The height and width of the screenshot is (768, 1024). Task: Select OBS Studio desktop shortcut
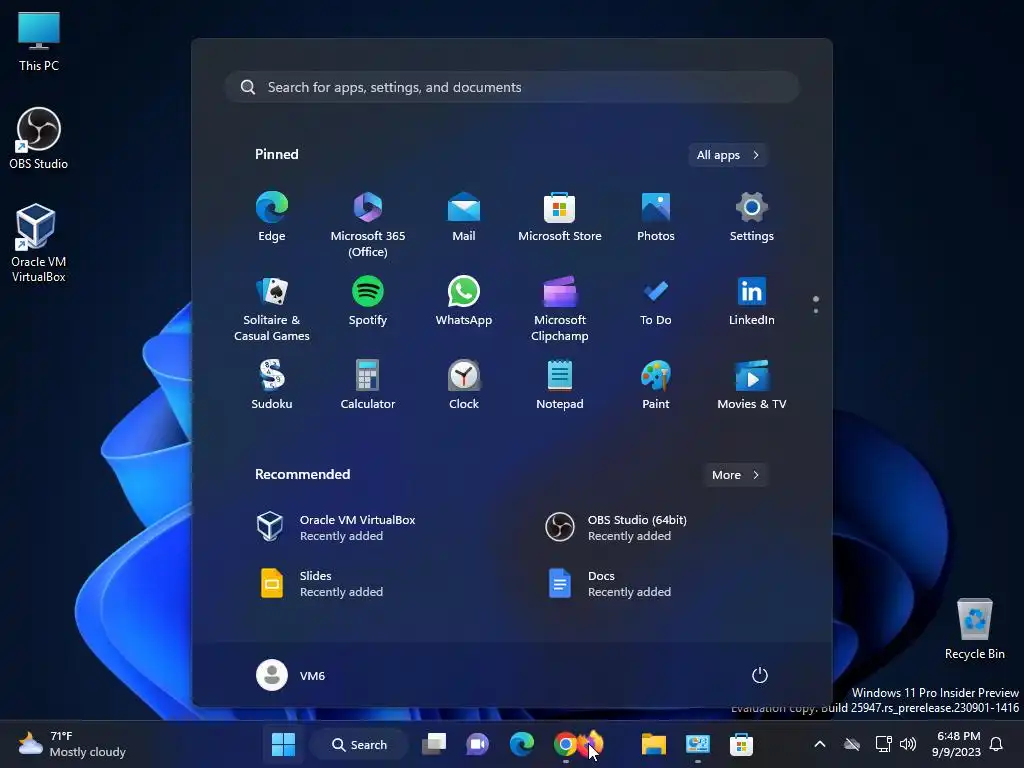[x=39, y=138]
